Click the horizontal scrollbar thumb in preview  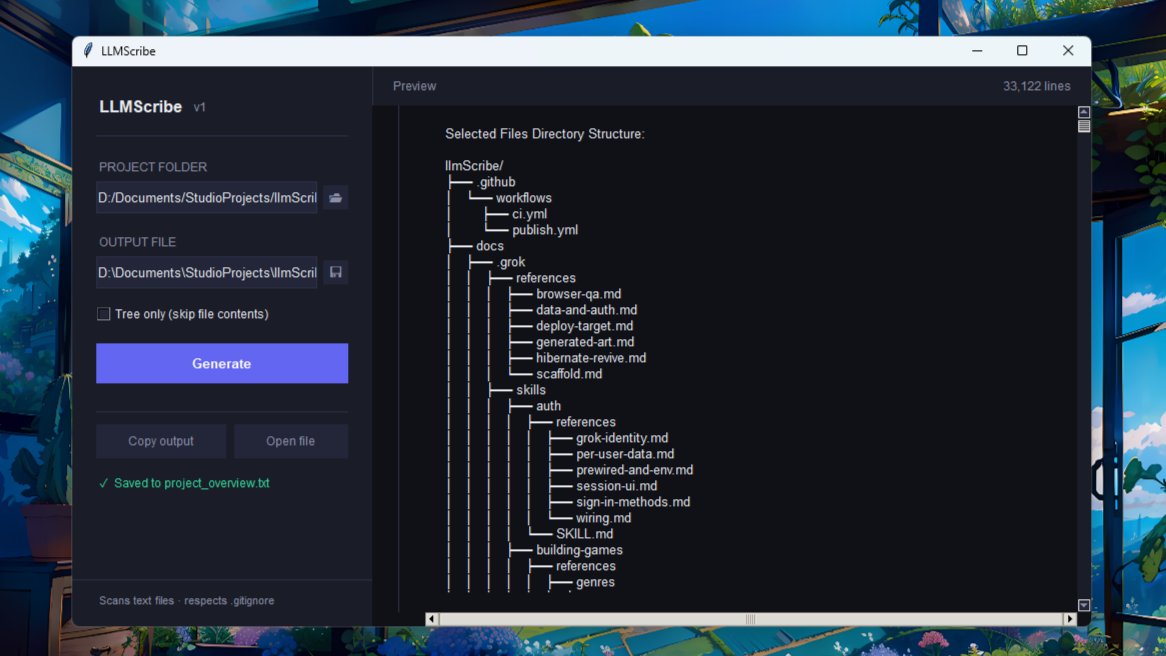[x=750, y=619]
